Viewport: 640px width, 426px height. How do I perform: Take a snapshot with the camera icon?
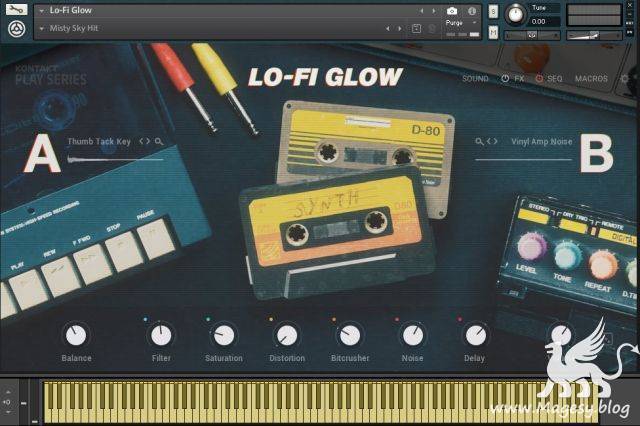452,11
